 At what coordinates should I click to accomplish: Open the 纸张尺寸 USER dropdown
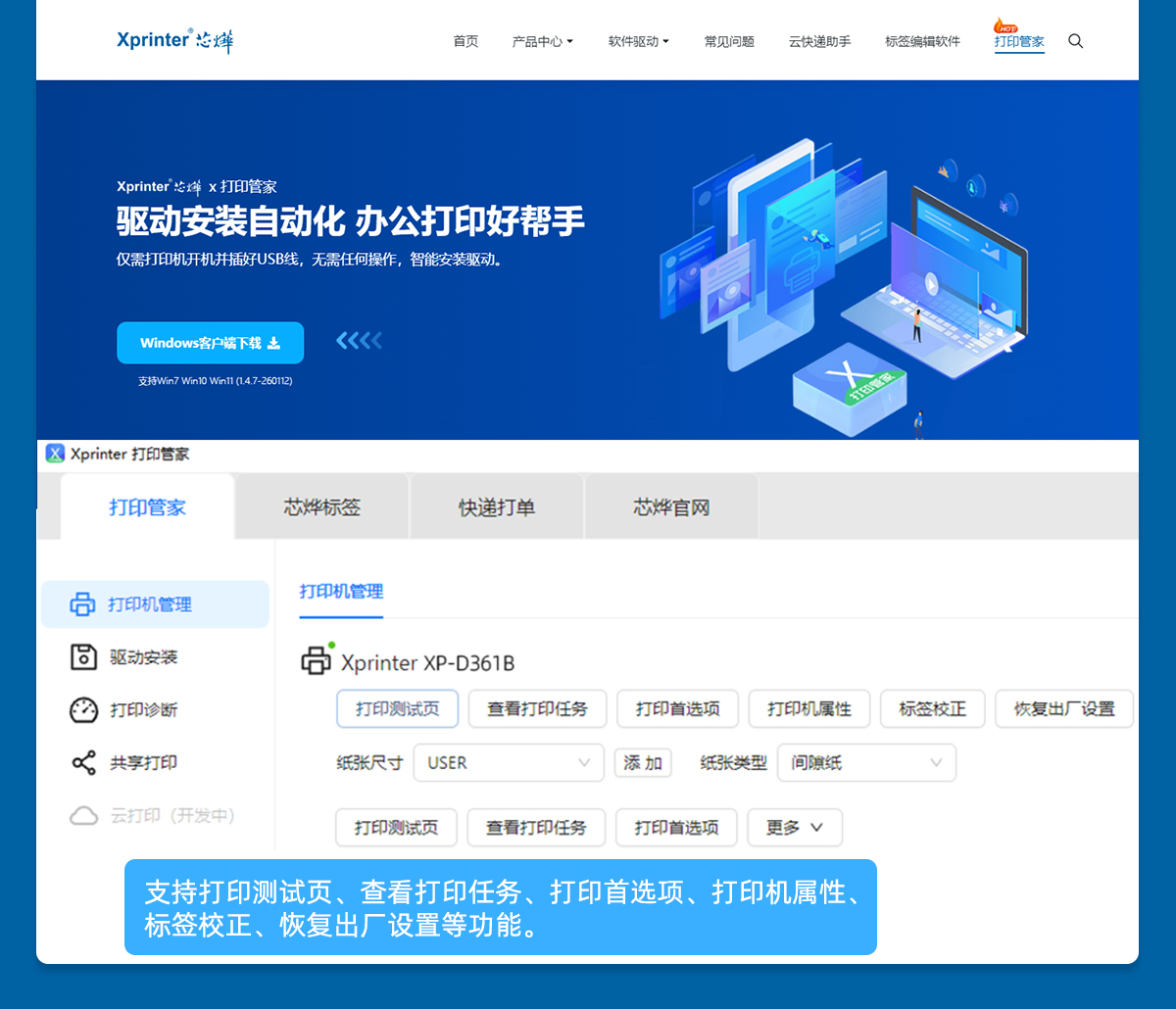coord(509,763)
